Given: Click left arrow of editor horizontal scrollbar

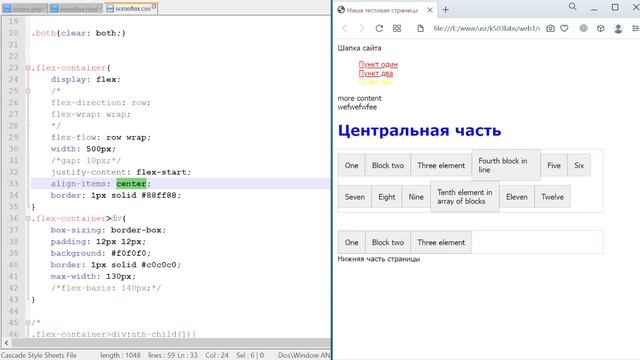Looking at the screenshot, I should 6,342.
